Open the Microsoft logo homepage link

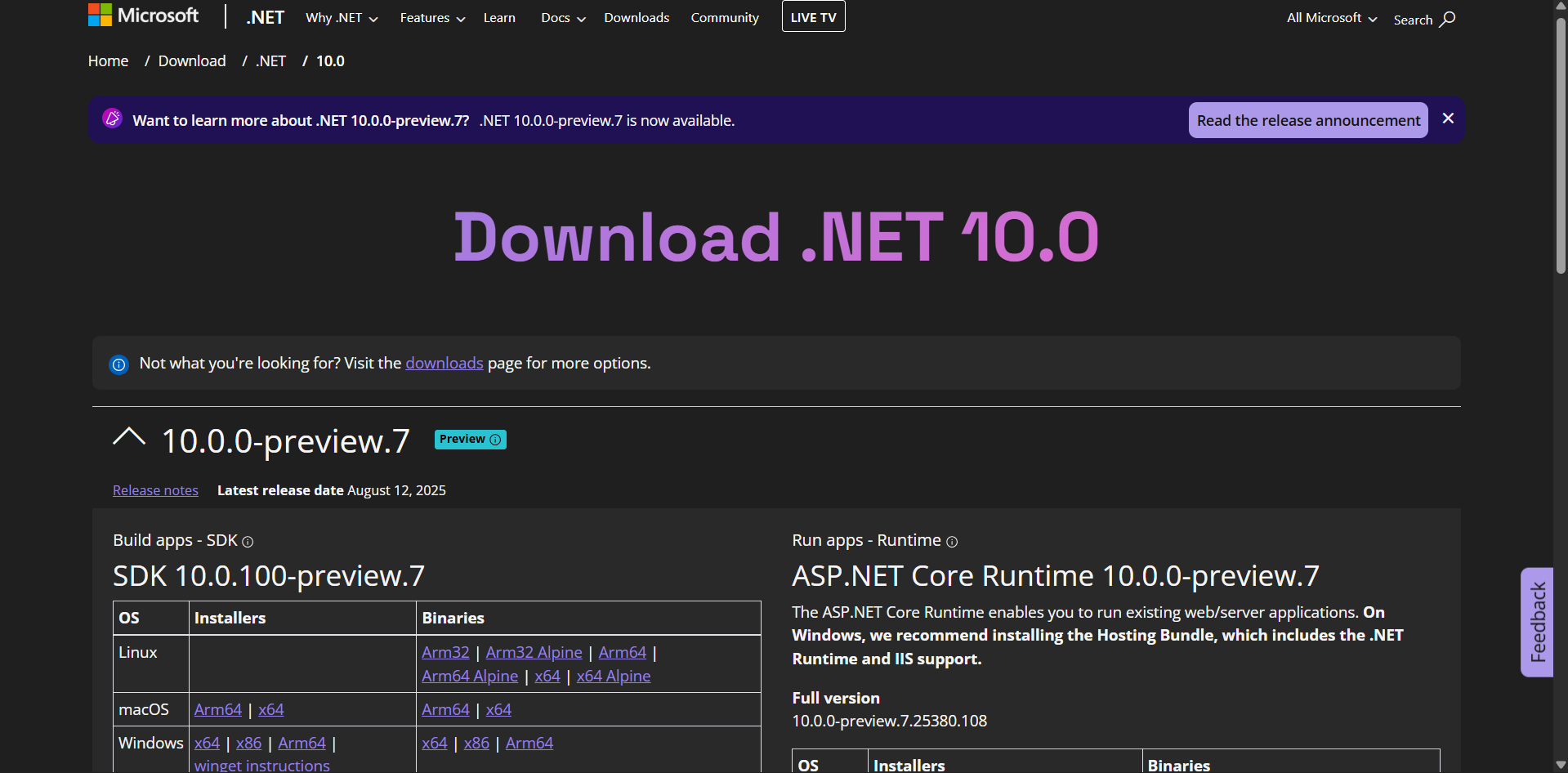coord(143,15)
